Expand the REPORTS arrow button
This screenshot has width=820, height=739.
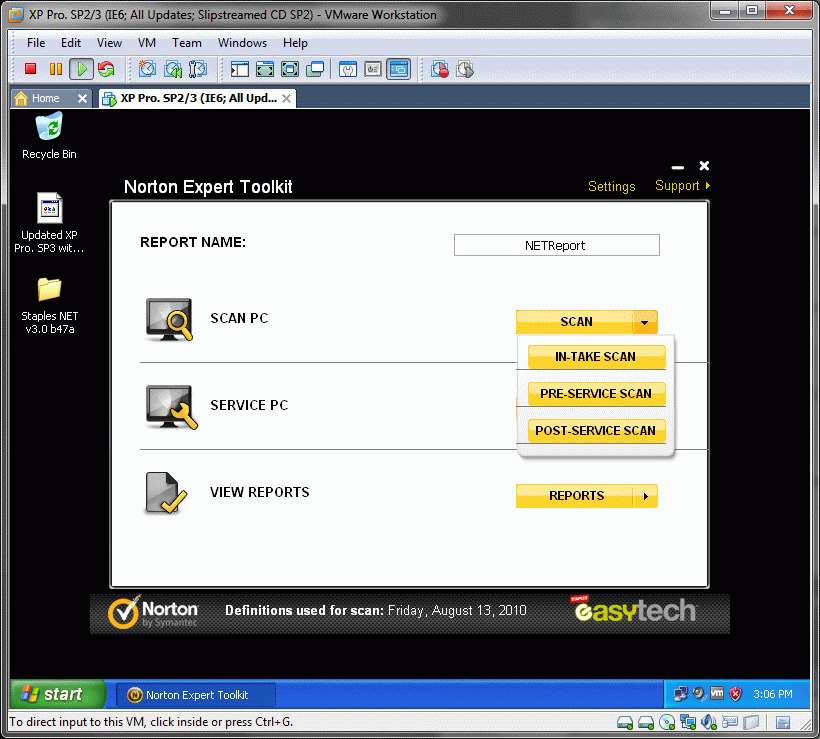pos(645,496)
